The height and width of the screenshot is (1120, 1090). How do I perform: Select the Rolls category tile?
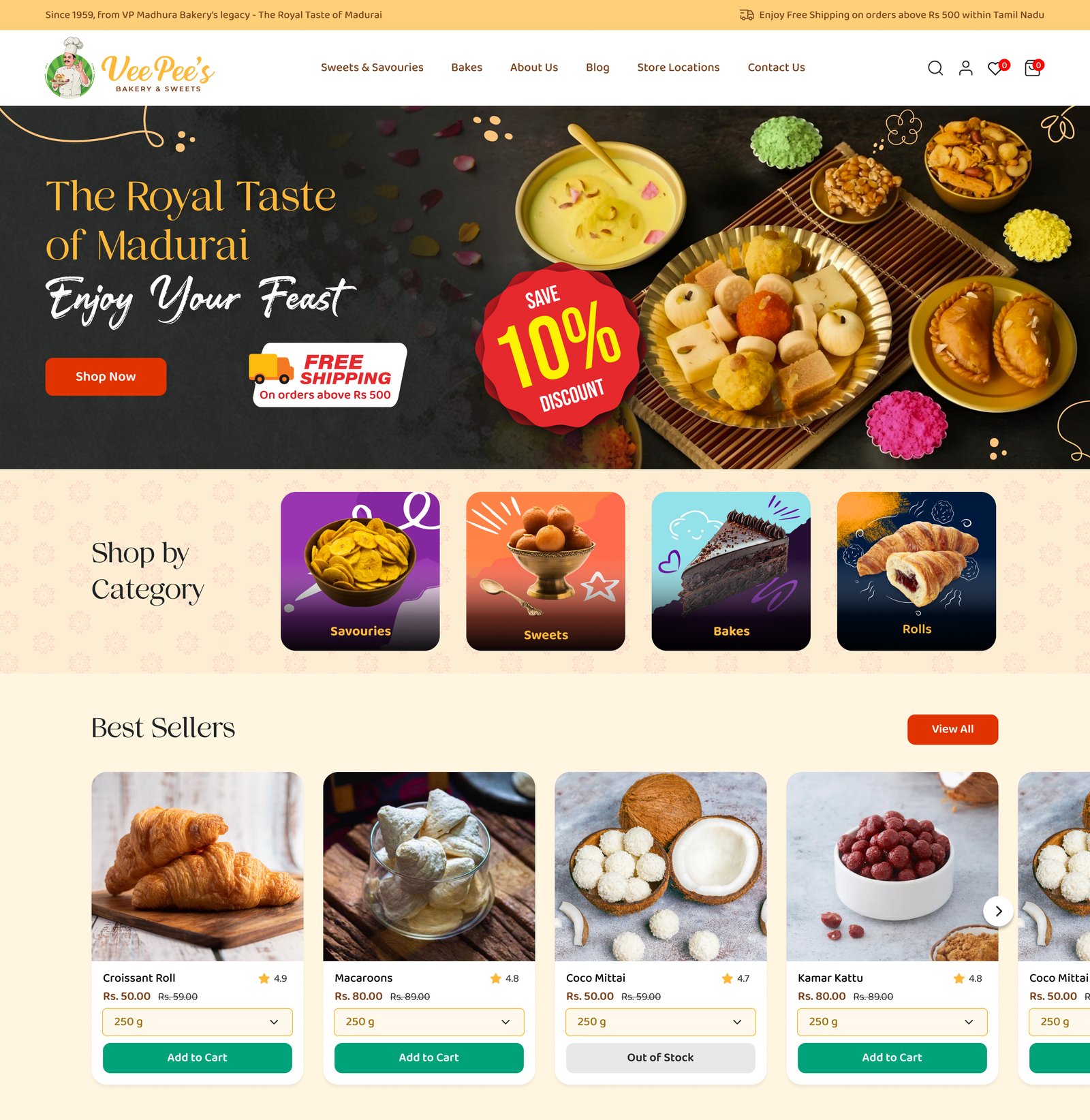tap(916, 571)
